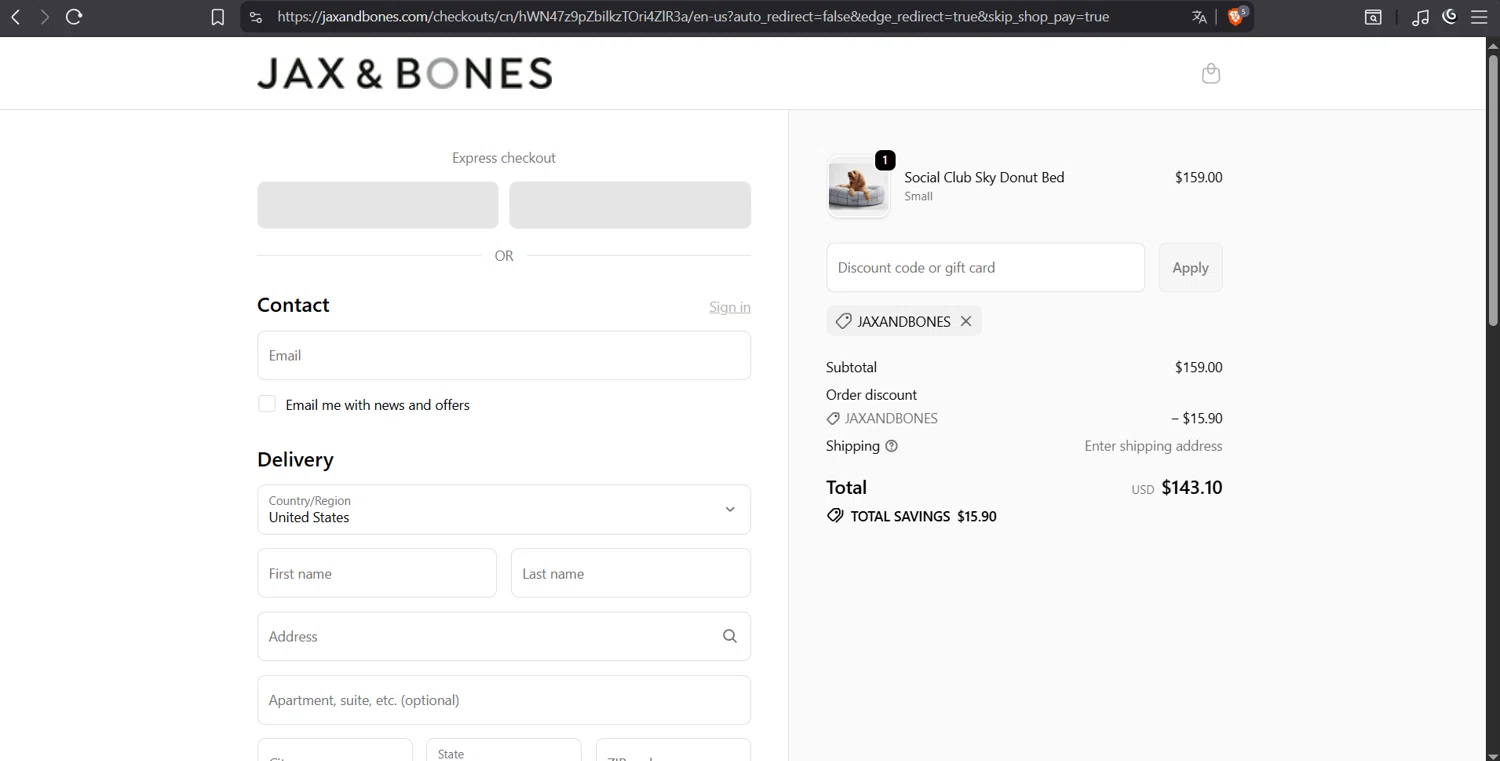Click the shipping help question mark icon
This screenshot has width=1500, height=761.
pyautogui.click(x=892, y=446)
